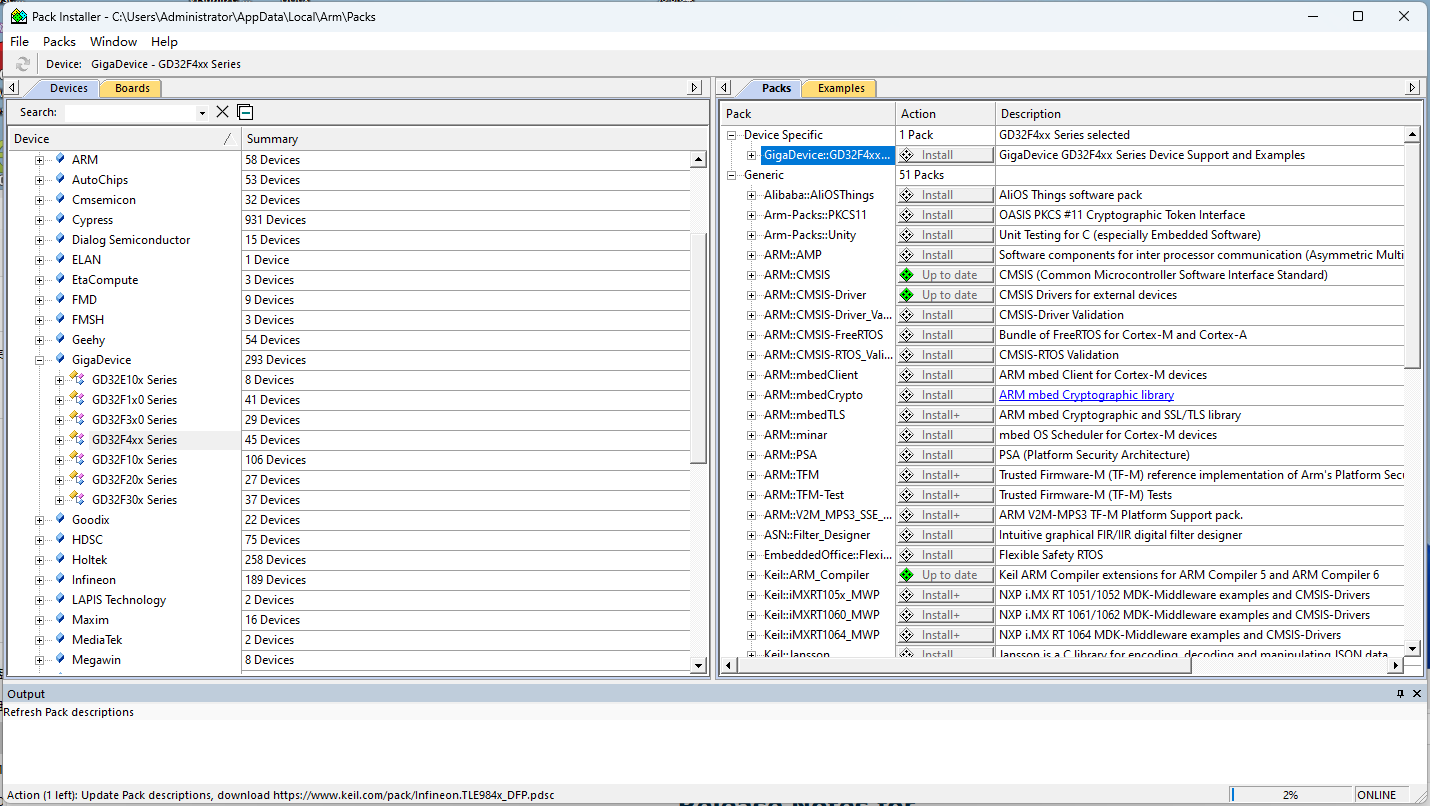
Task: Install the ARM::CMSIS-FreeRTOS pack
Action: click(945, 335)
